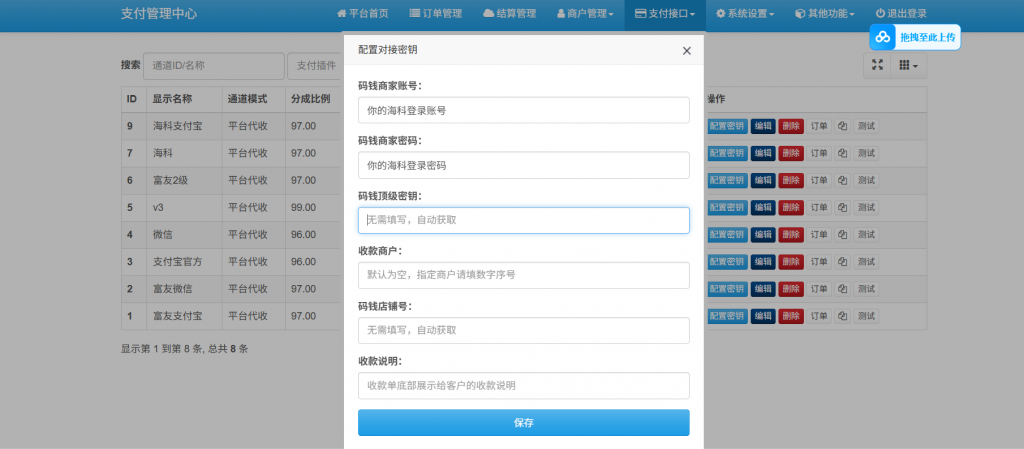Click the copy icon in the 微信 row
The height and width of the screenshot is (449, 1024).
pyautogui.click(x=842, y=235)
